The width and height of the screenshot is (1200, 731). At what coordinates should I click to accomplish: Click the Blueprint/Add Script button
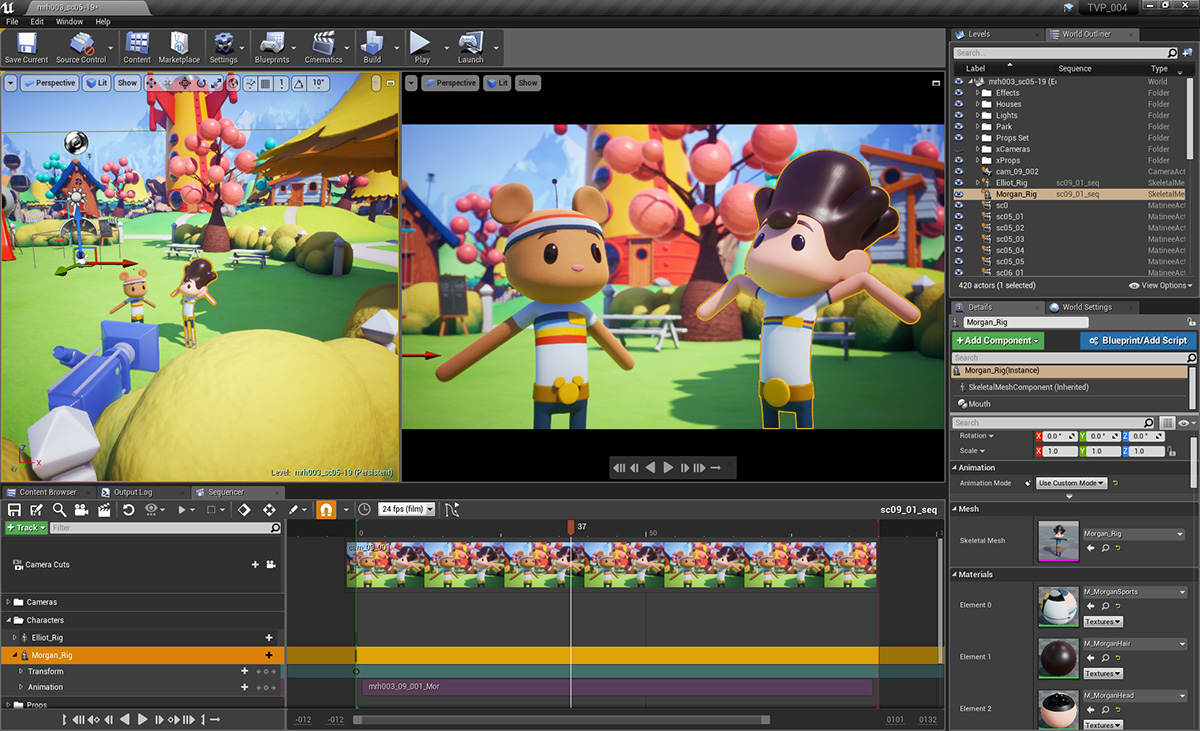1138,341
